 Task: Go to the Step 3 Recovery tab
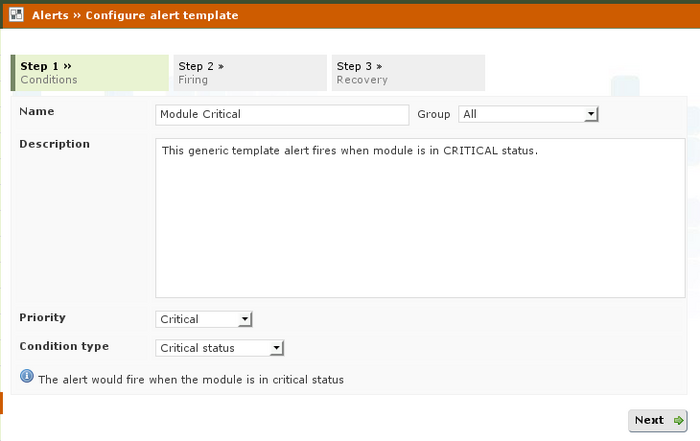point(408,73)
